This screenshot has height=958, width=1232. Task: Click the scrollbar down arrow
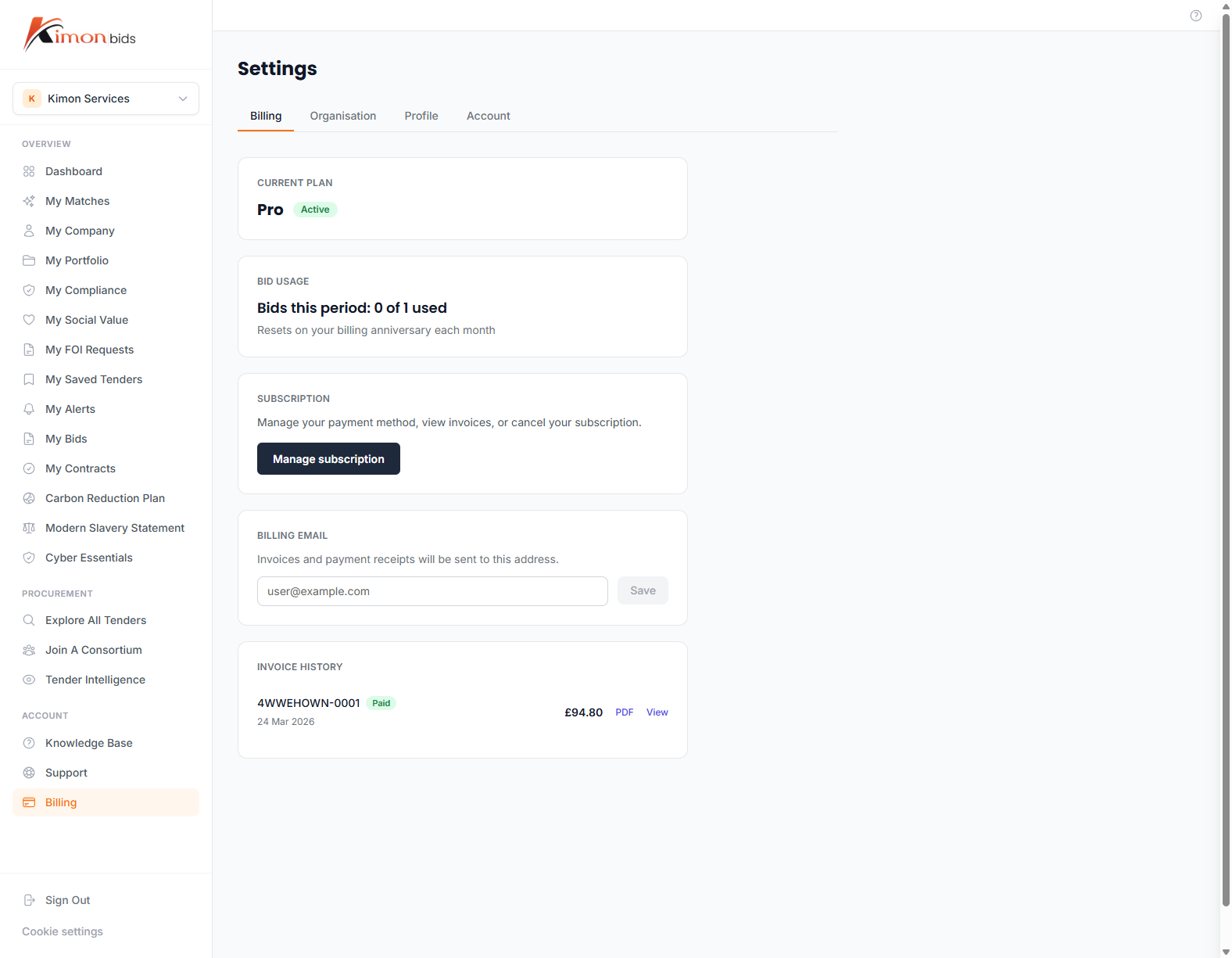[1226, 952]
